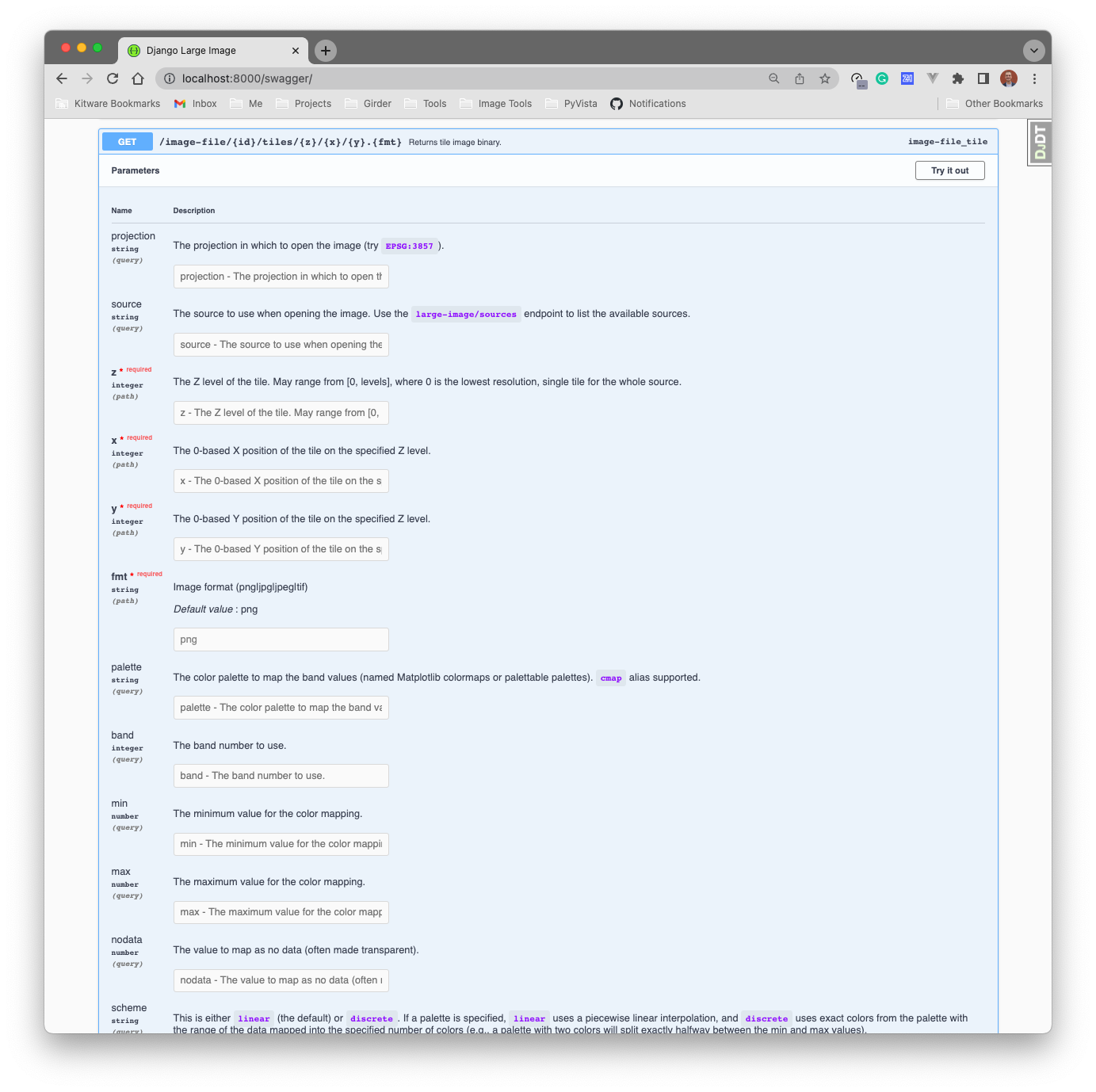Screen dimensions: 1096x1092
Task: Open the Chrome three-dot menu
Action: tap(1034, 78)
